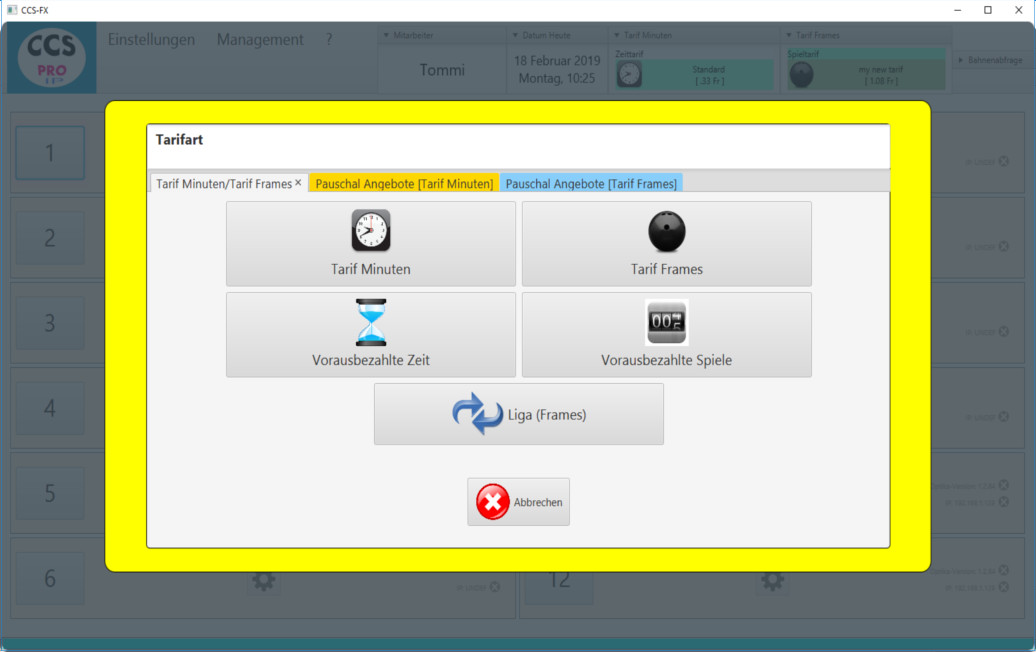Expand the Bahnenabfrage panel
This screenshot has width=1036, height=652.
(962, 61)
